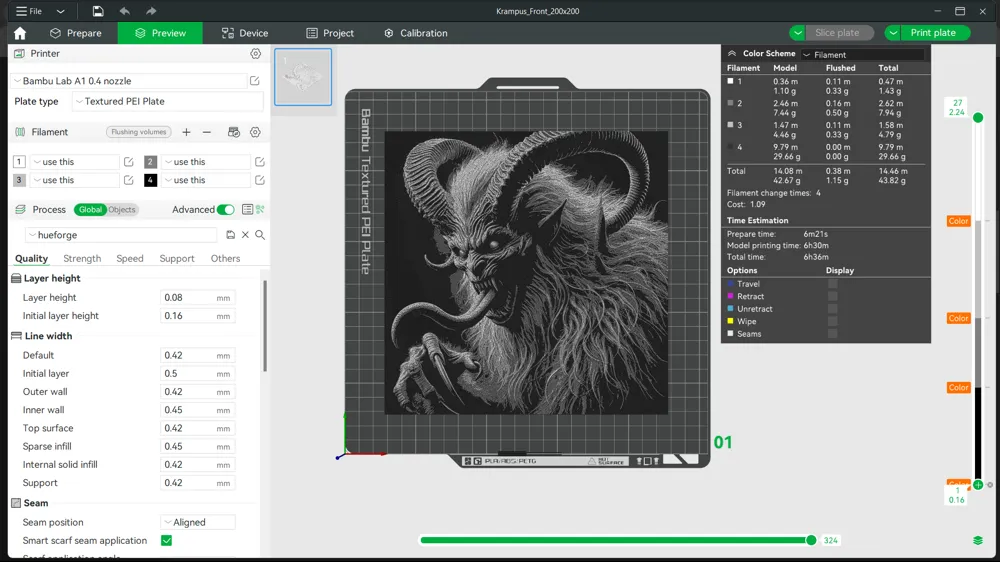
Task: Open the printer preset dropdown
Action: click(x=129, y=81)
